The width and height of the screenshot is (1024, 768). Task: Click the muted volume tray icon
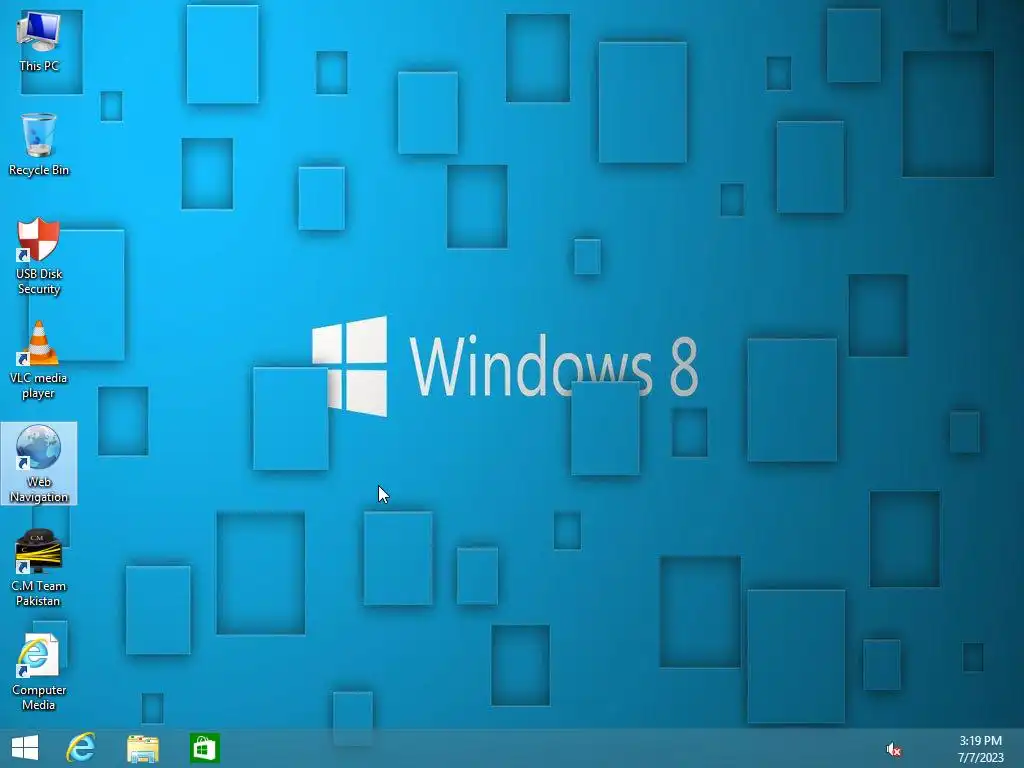893,750
